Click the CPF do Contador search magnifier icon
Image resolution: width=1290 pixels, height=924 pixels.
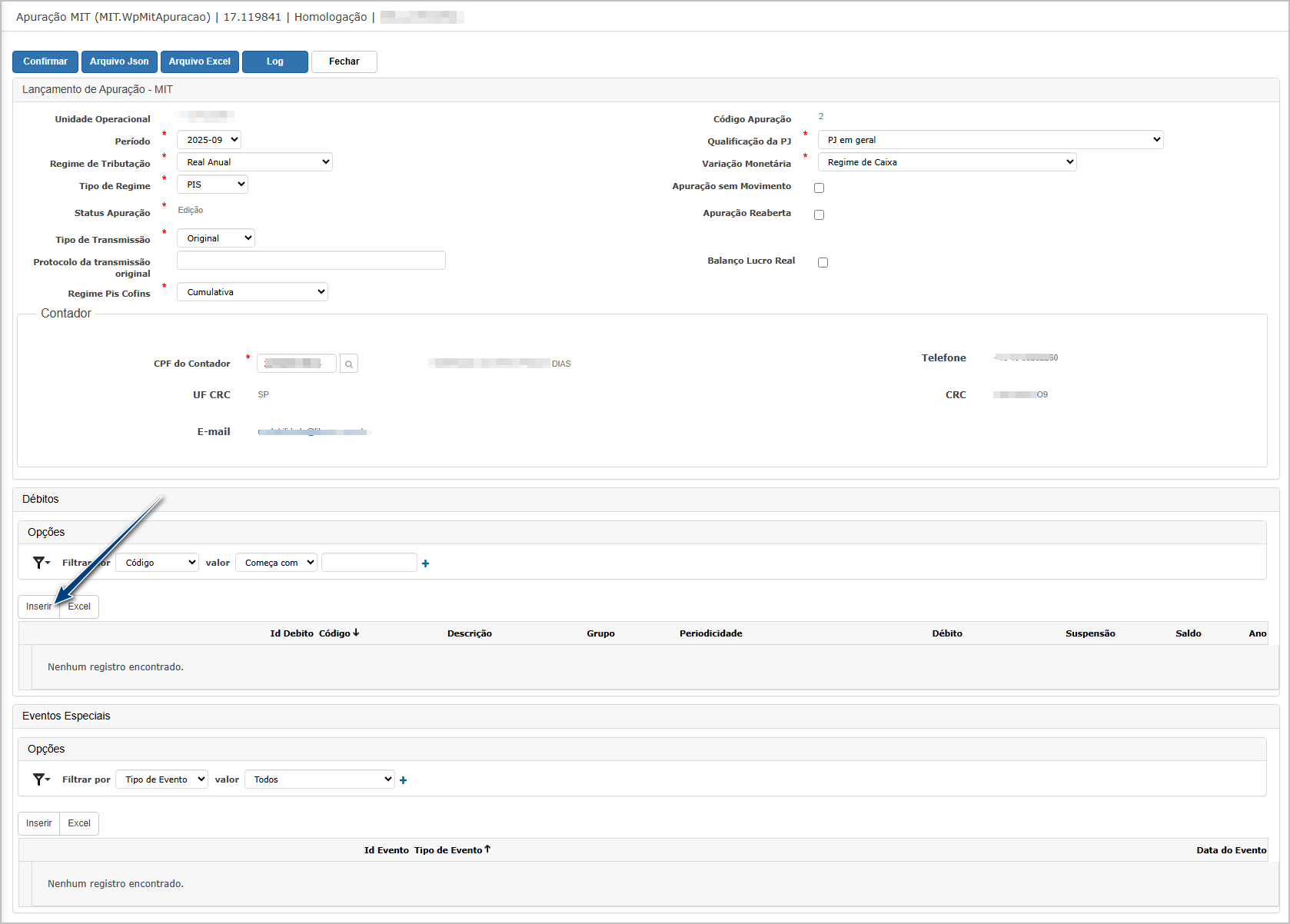349,364
